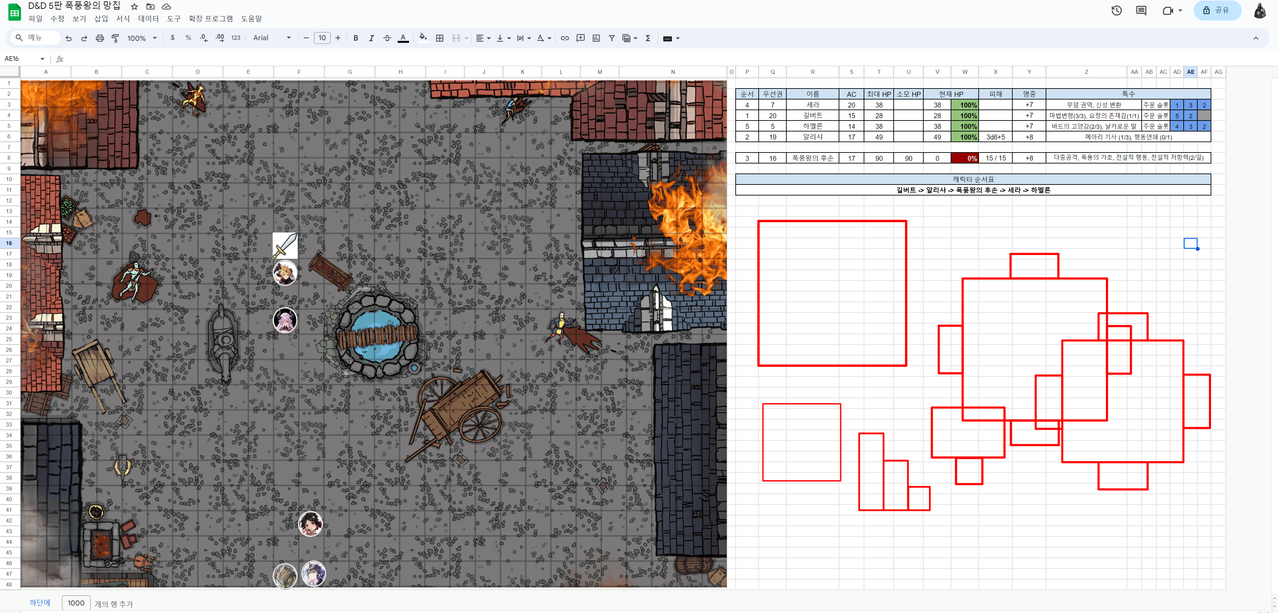Click the redo arrow in the toolbar
This screenshot has width=1280, height=613.
coord(83,38)
